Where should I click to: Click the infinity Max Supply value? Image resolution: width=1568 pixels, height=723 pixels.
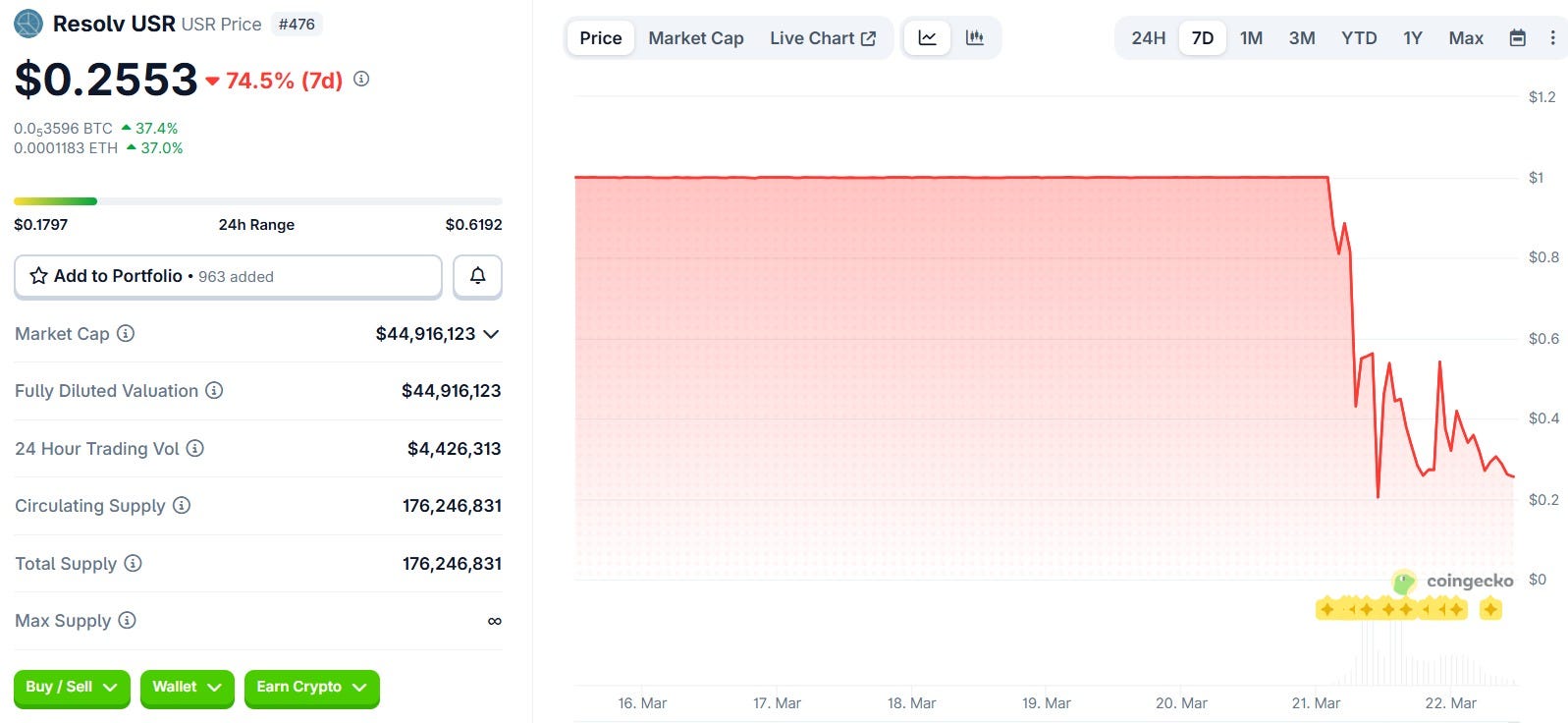[x=494, y=621]
